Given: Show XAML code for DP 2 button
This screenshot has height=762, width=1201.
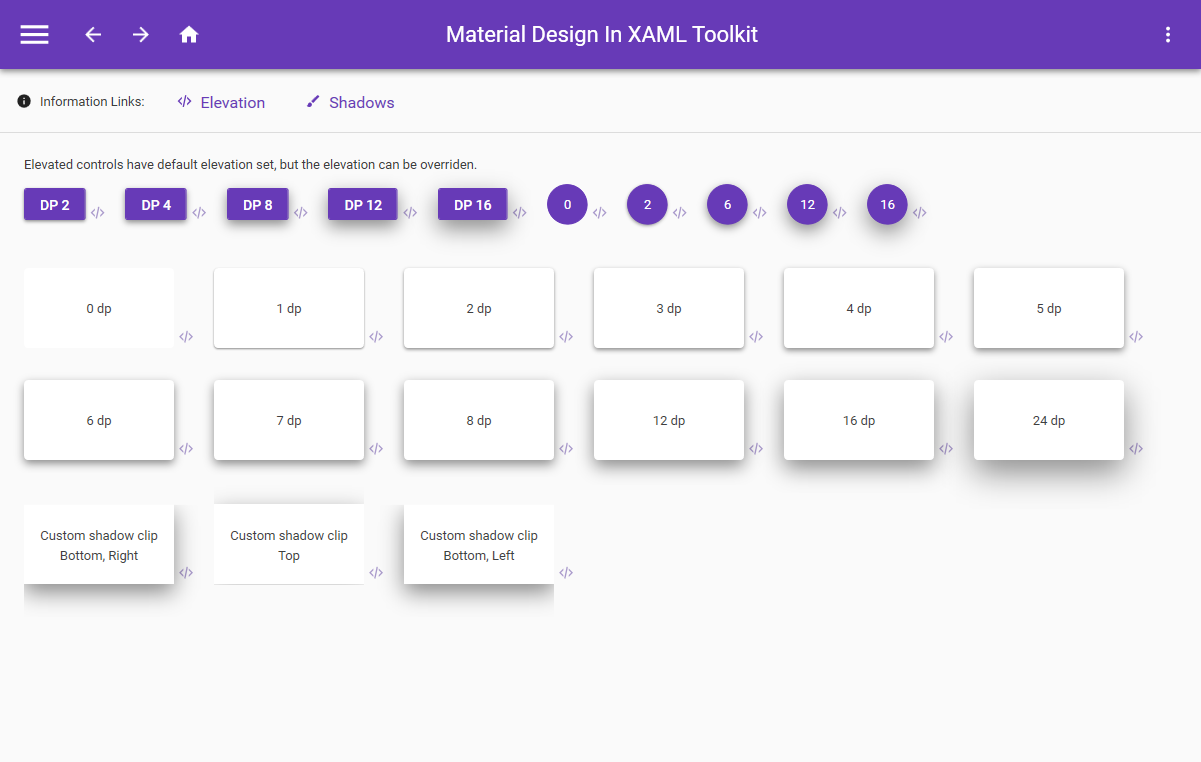Looking at the screenshot, I should coord(98,213).
